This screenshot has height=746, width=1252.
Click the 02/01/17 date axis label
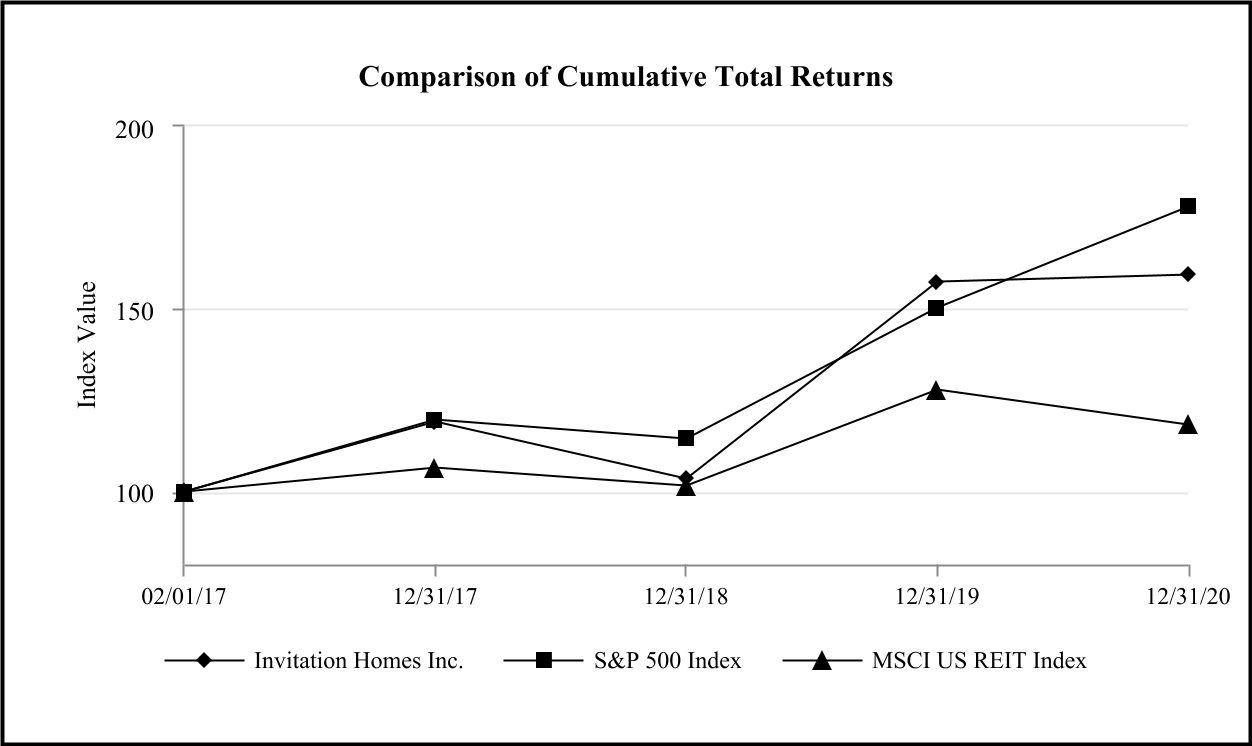click(x=183, y=596)
